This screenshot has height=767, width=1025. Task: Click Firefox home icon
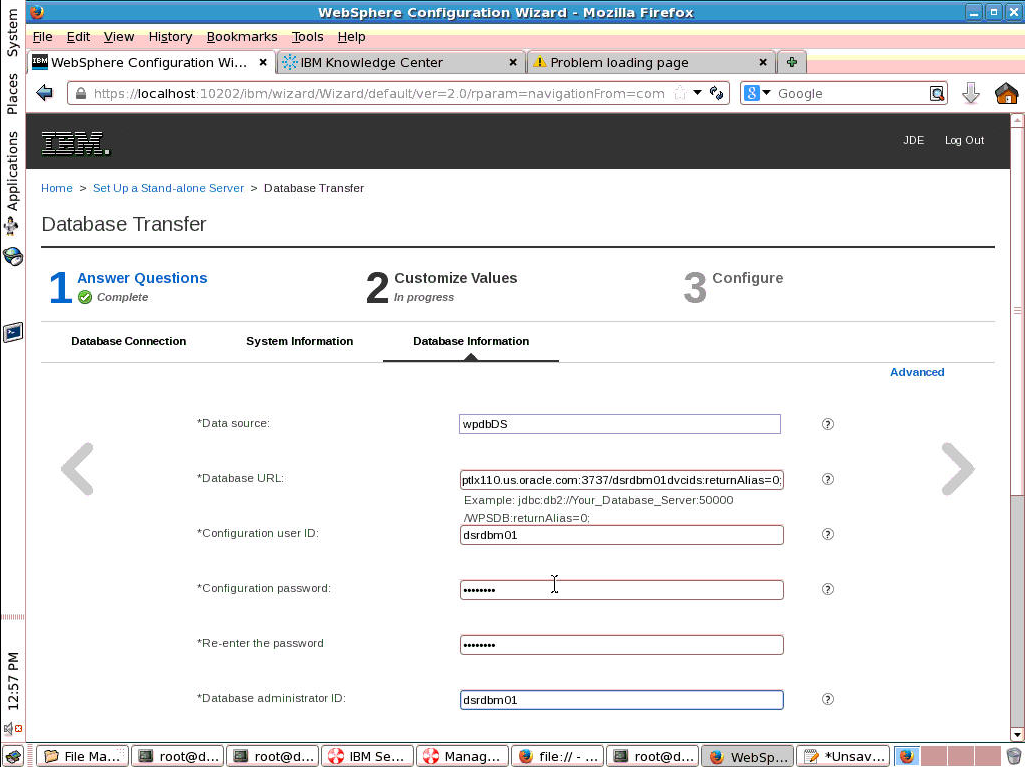[x=1006, y=93]
